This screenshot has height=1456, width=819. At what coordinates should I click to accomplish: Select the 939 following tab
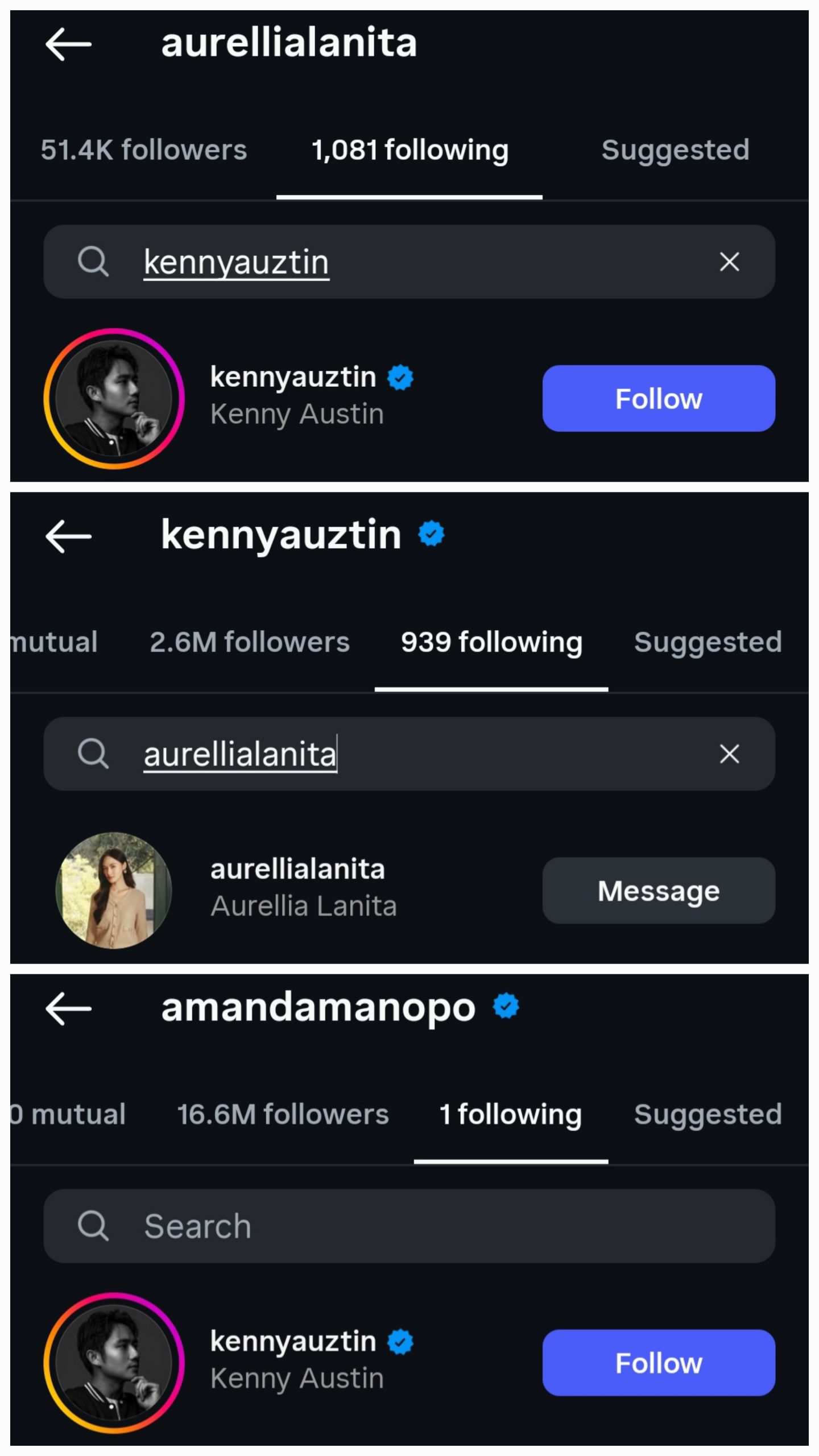click(x=491, y=642)
